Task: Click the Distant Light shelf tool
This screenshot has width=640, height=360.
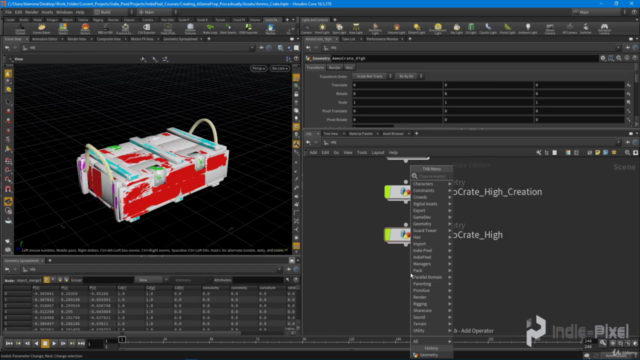Action: 416,29
